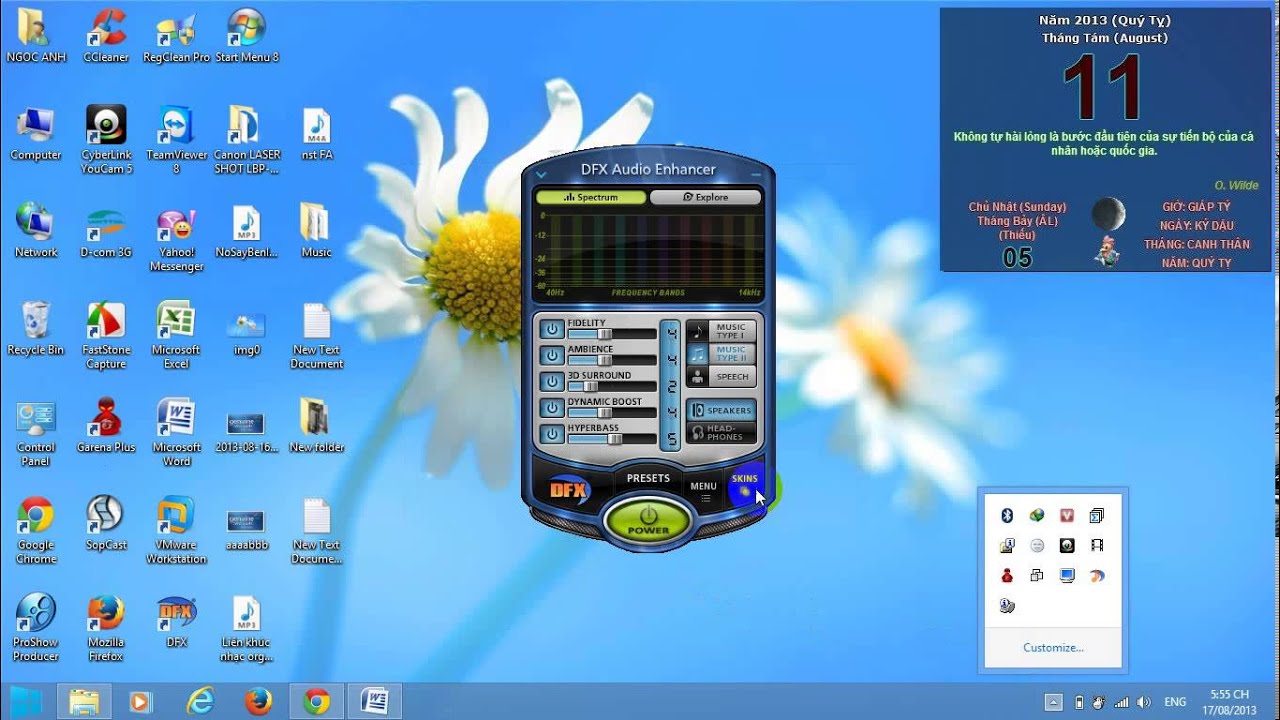Open the DFX Menu button

pyautogui.click(x=703, y=490)
